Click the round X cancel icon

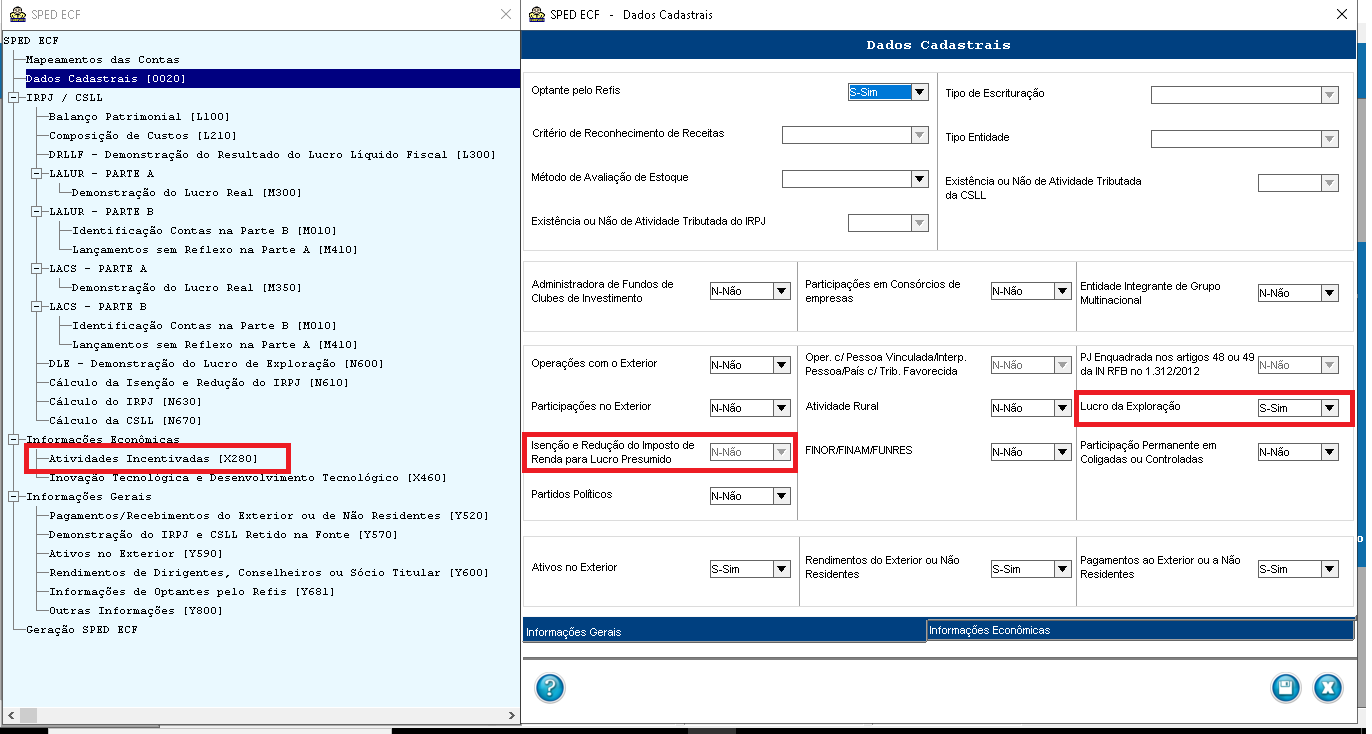point(1328,688)
